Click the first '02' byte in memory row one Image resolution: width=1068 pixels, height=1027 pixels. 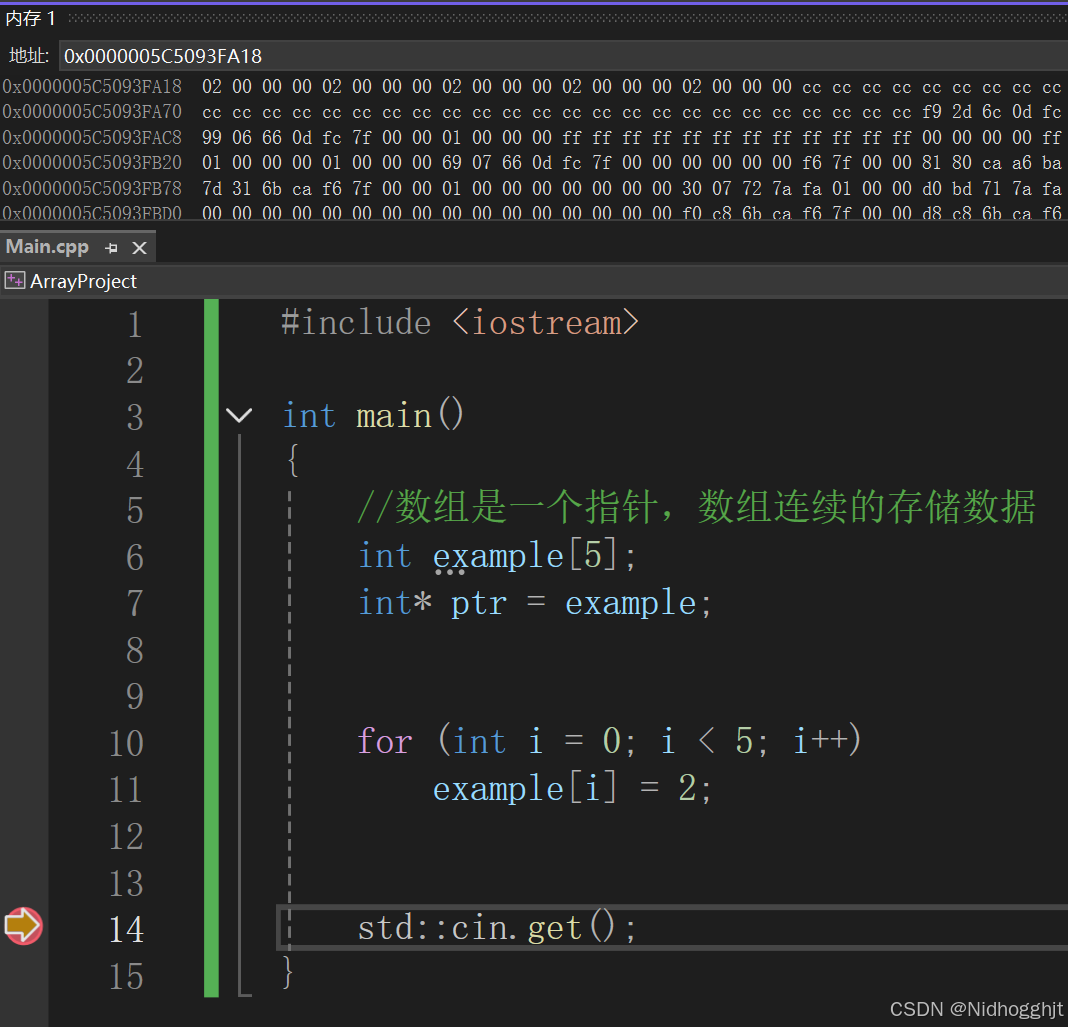point(212,86)
